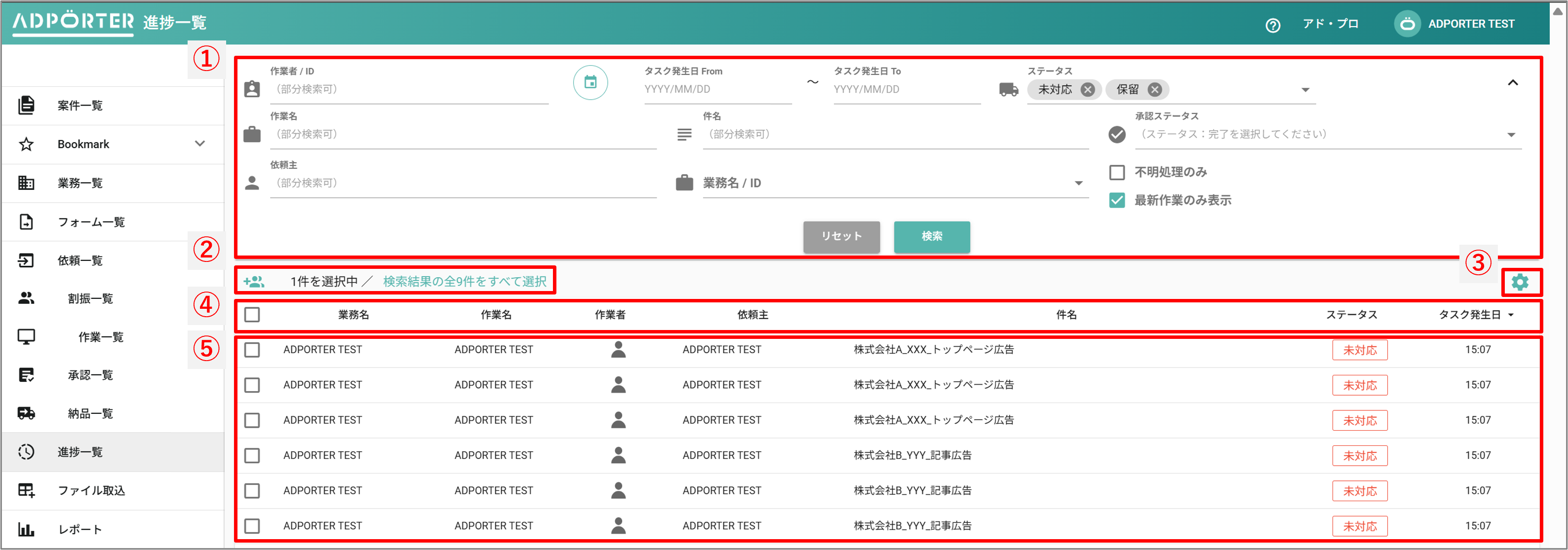Viewport: 1568px width, 550px height.
Task: Click the table settings gear icon
Action: click(1520, 282)
